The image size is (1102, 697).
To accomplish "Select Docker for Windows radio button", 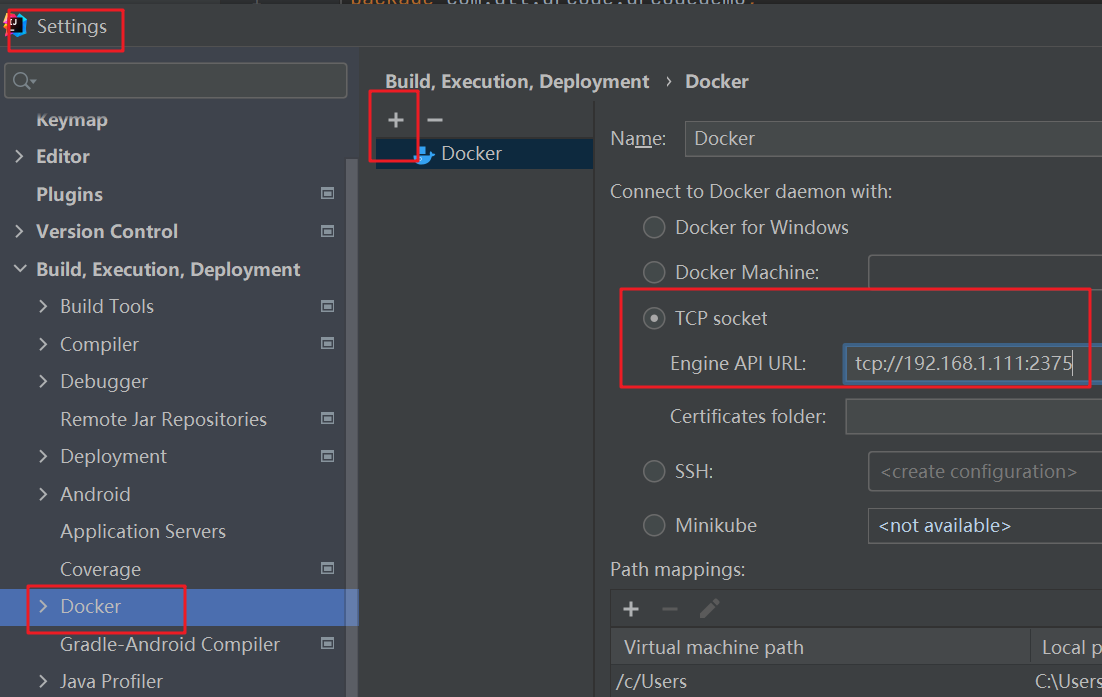I will 654,227.
